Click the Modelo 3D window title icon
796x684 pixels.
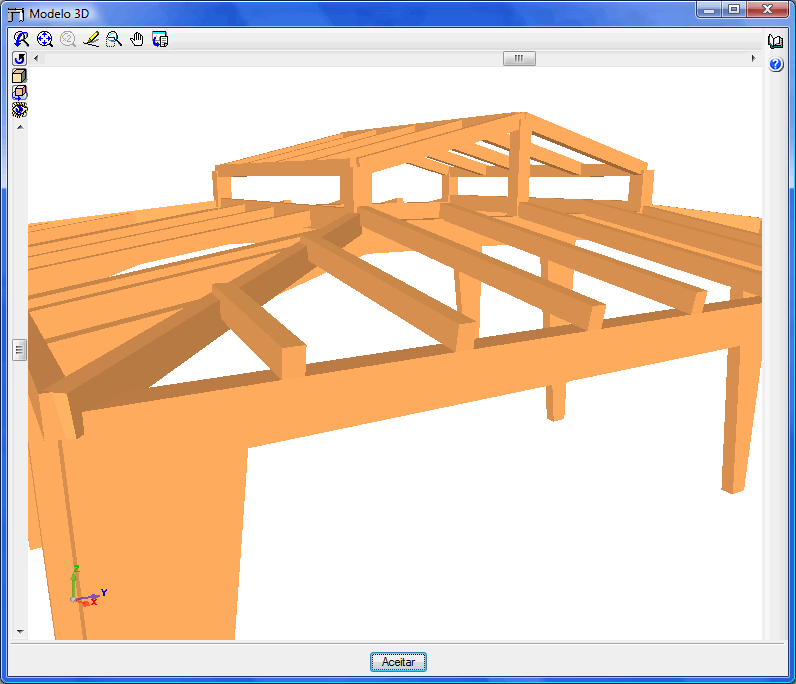coord(16,14)
